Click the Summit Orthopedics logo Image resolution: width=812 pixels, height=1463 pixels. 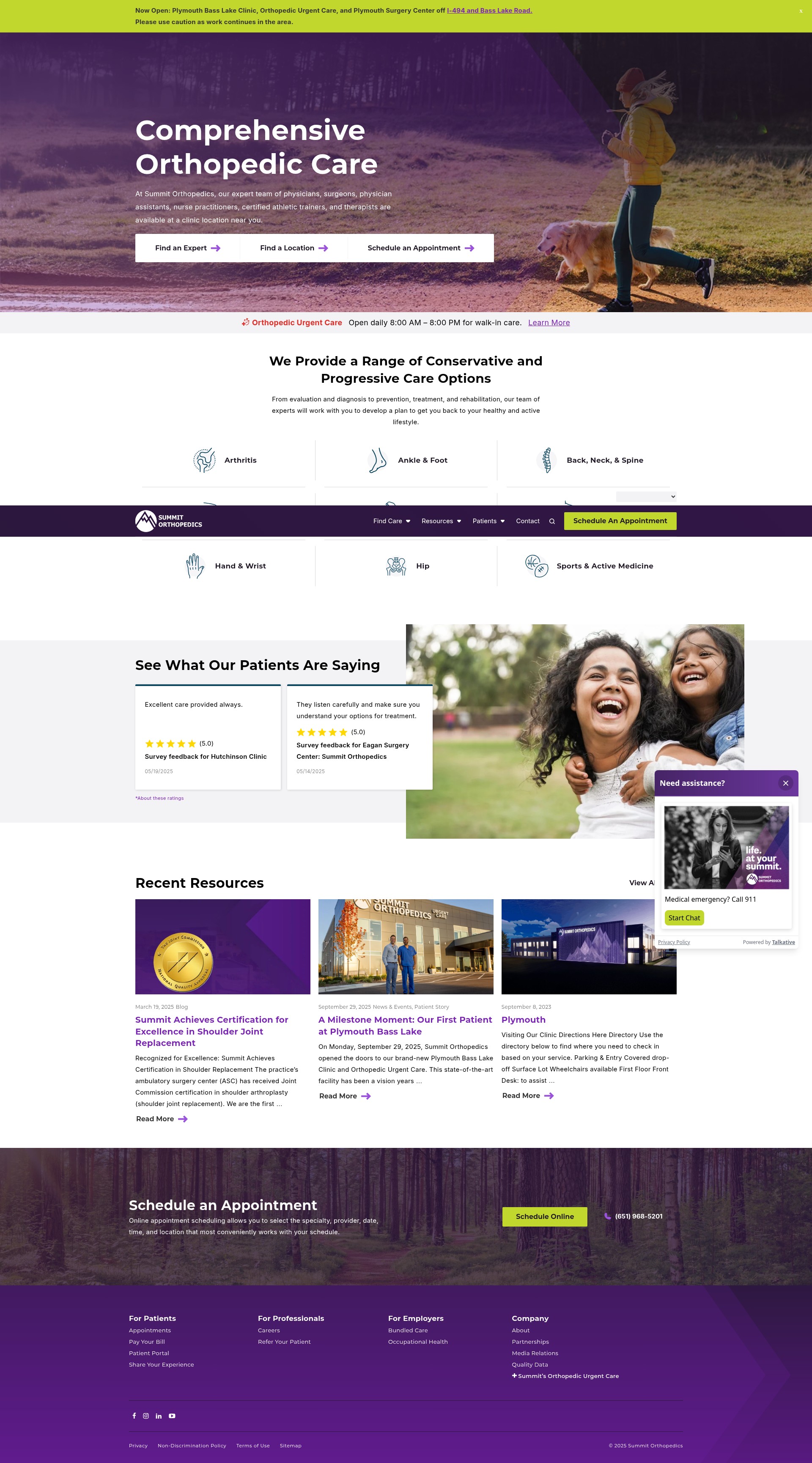pos(169,521)
